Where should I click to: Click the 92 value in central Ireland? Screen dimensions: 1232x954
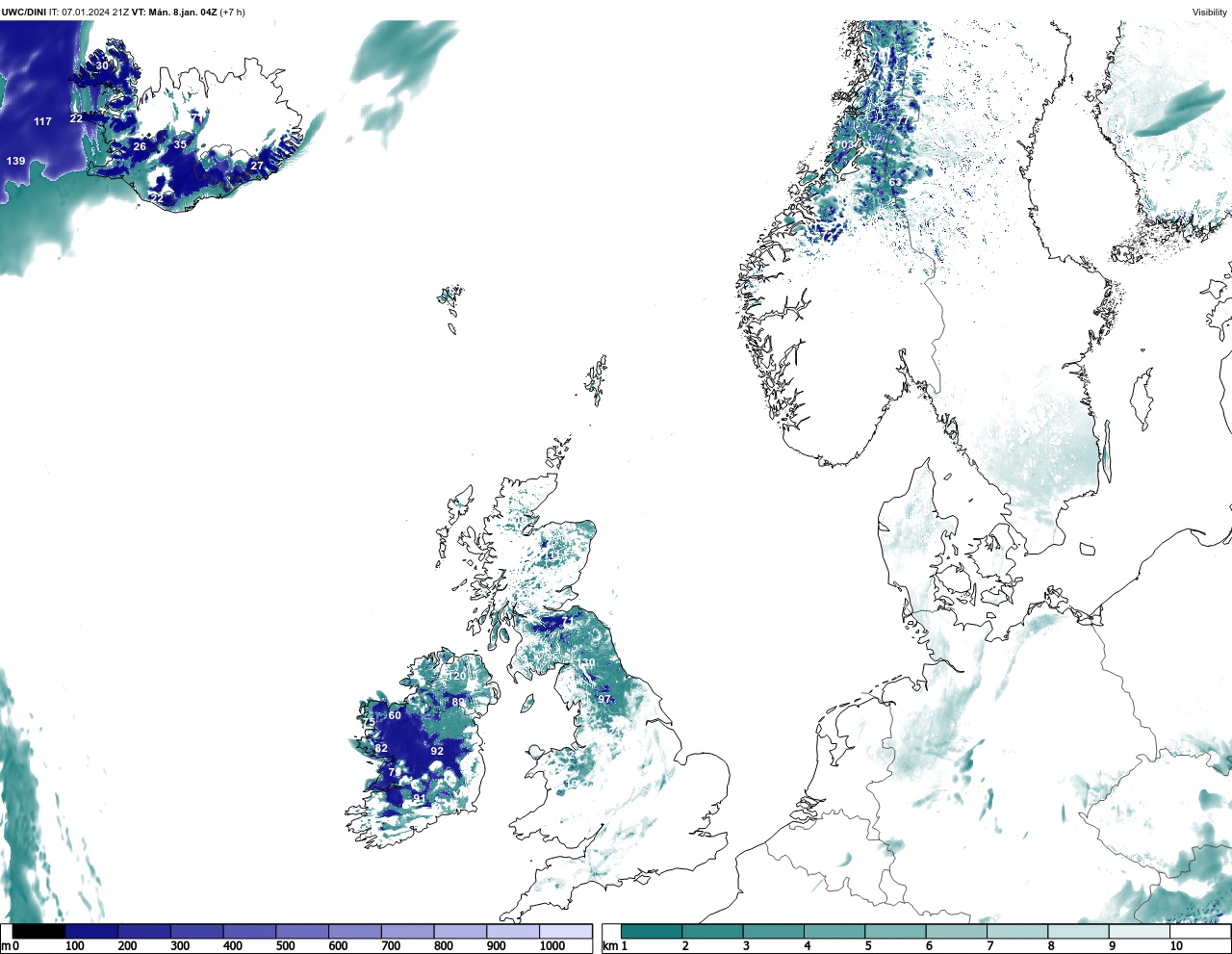tap(437, 751)
